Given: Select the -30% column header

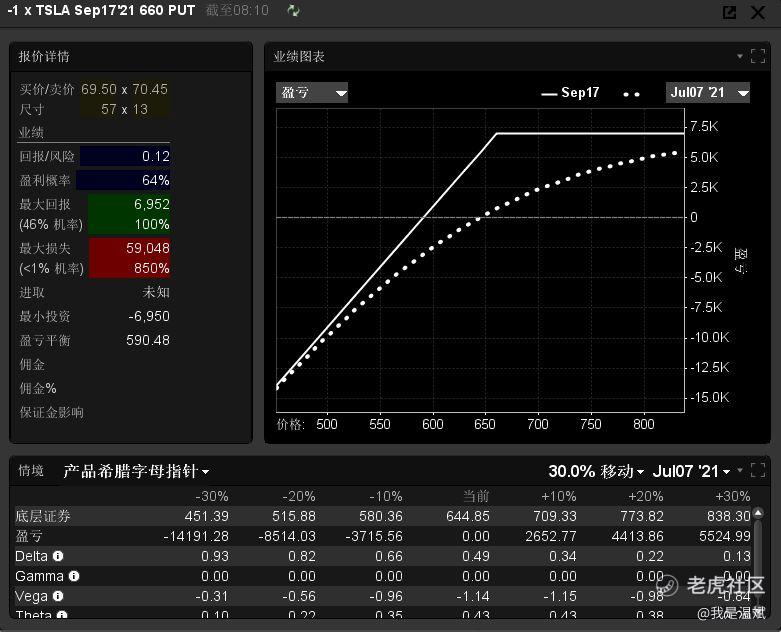Looking at the screenshot, I should [212, 496].
